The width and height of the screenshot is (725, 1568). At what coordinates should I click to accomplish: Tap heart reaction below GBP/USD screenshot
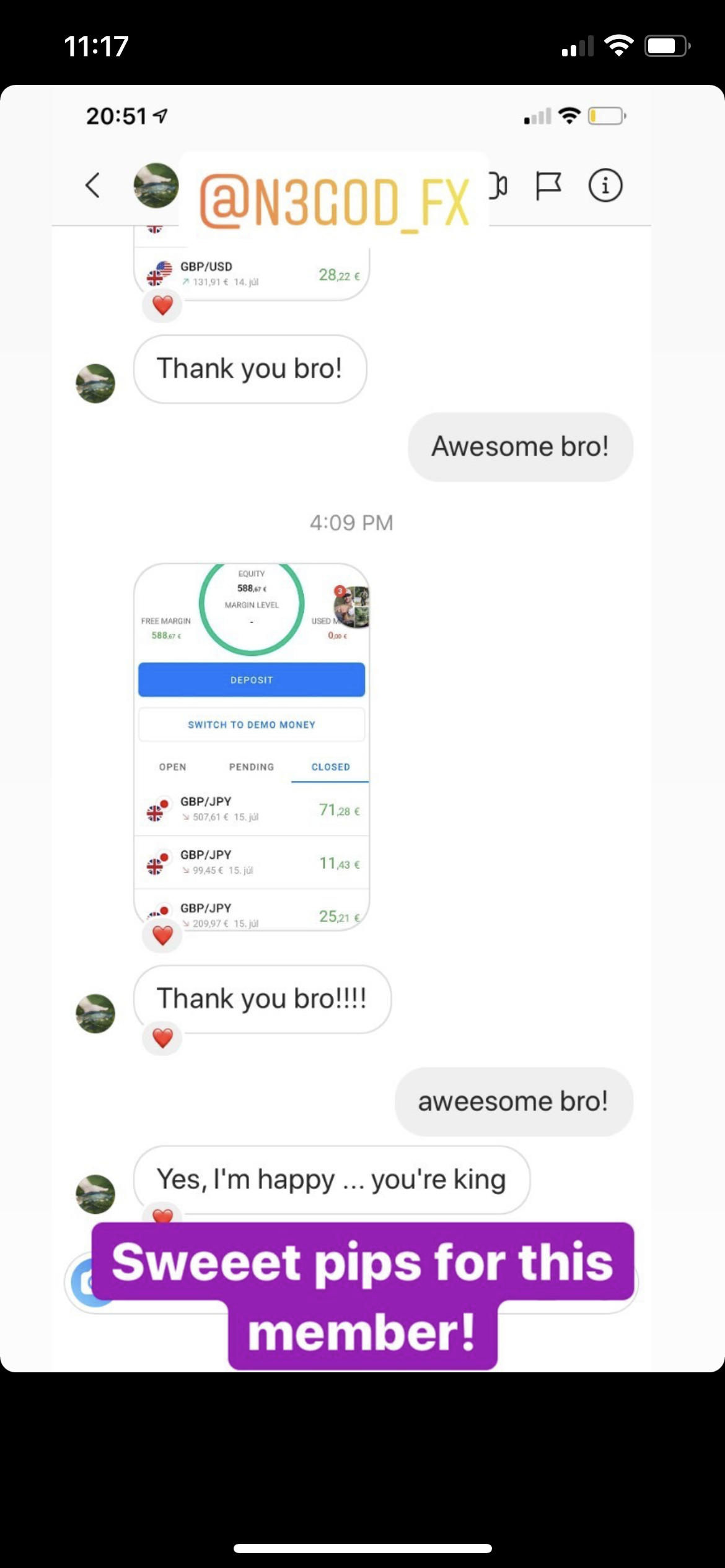[x=162, y=305]
